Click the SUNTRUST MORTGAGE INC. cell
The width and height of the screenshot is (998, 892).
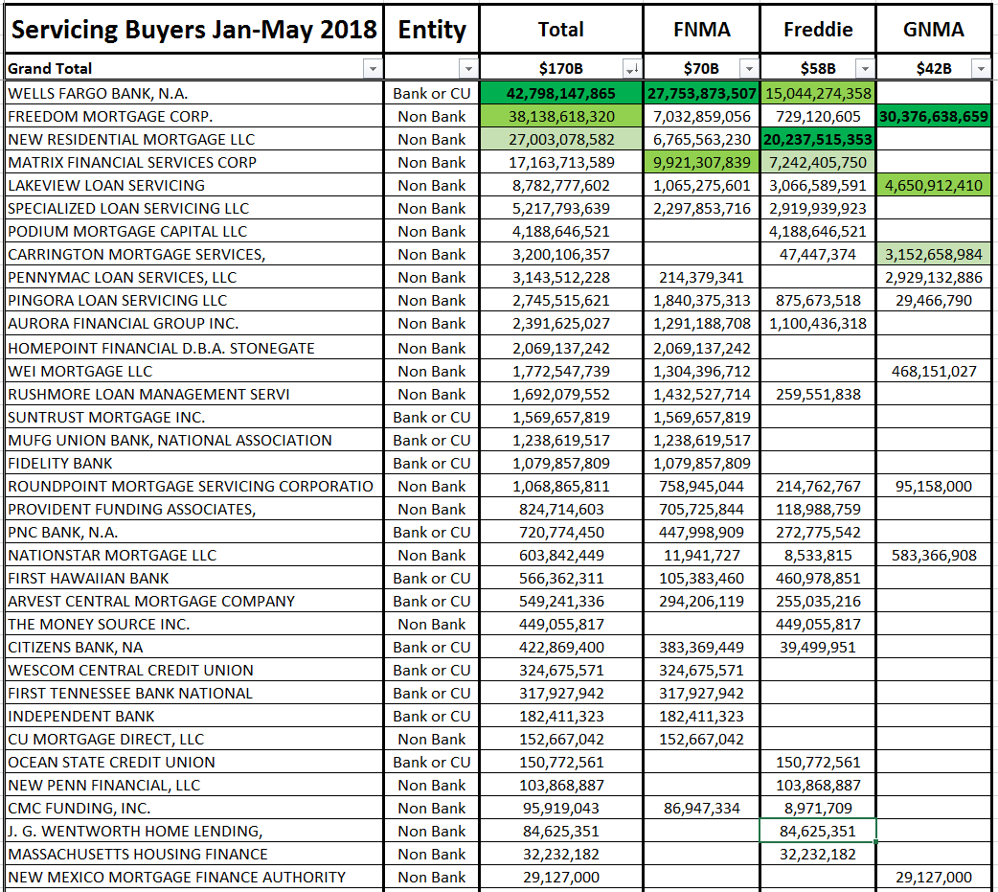tap(194, 417)
